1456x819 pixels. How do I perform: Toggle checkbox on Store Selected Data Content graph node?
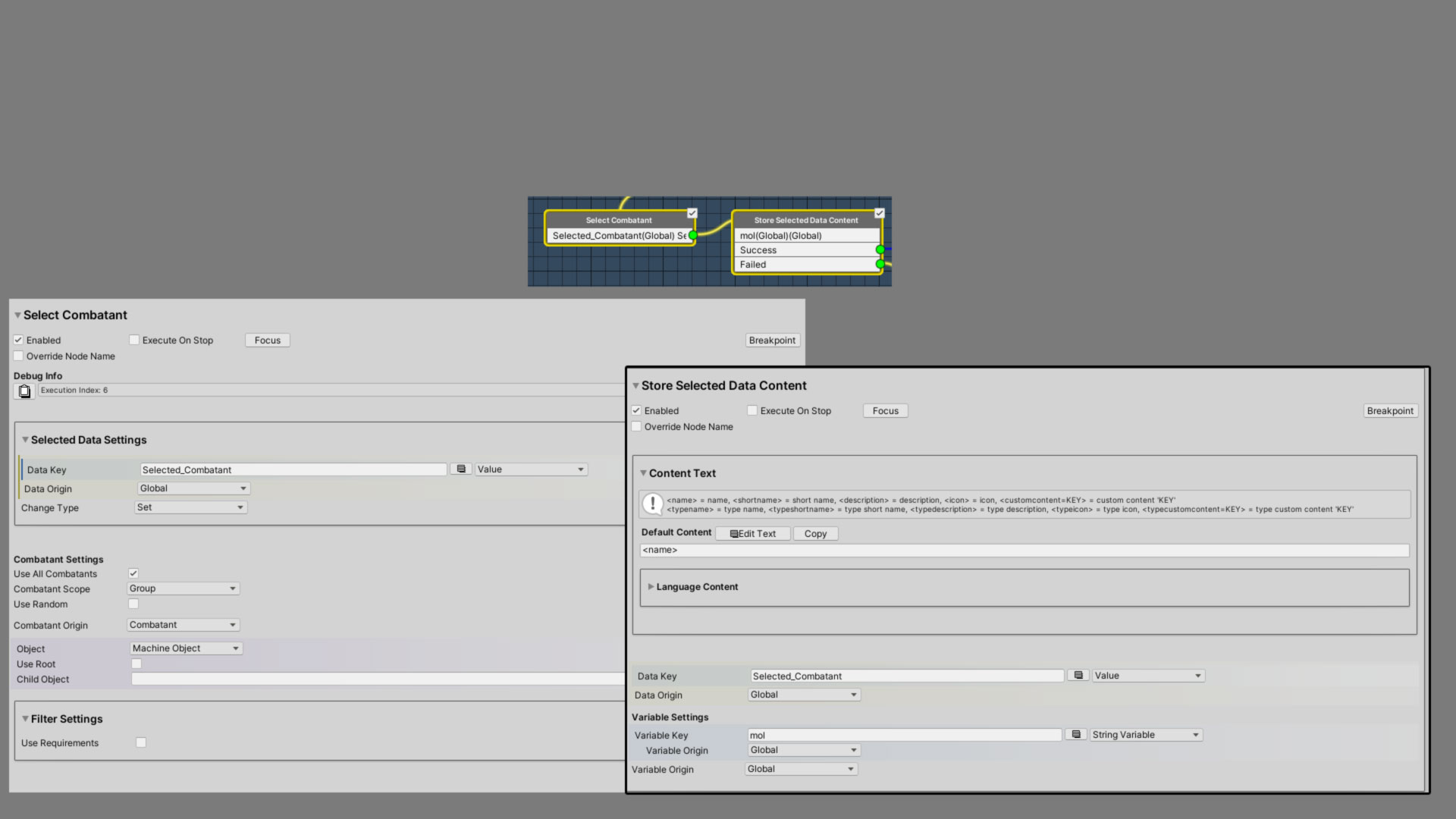pos(880,213)
